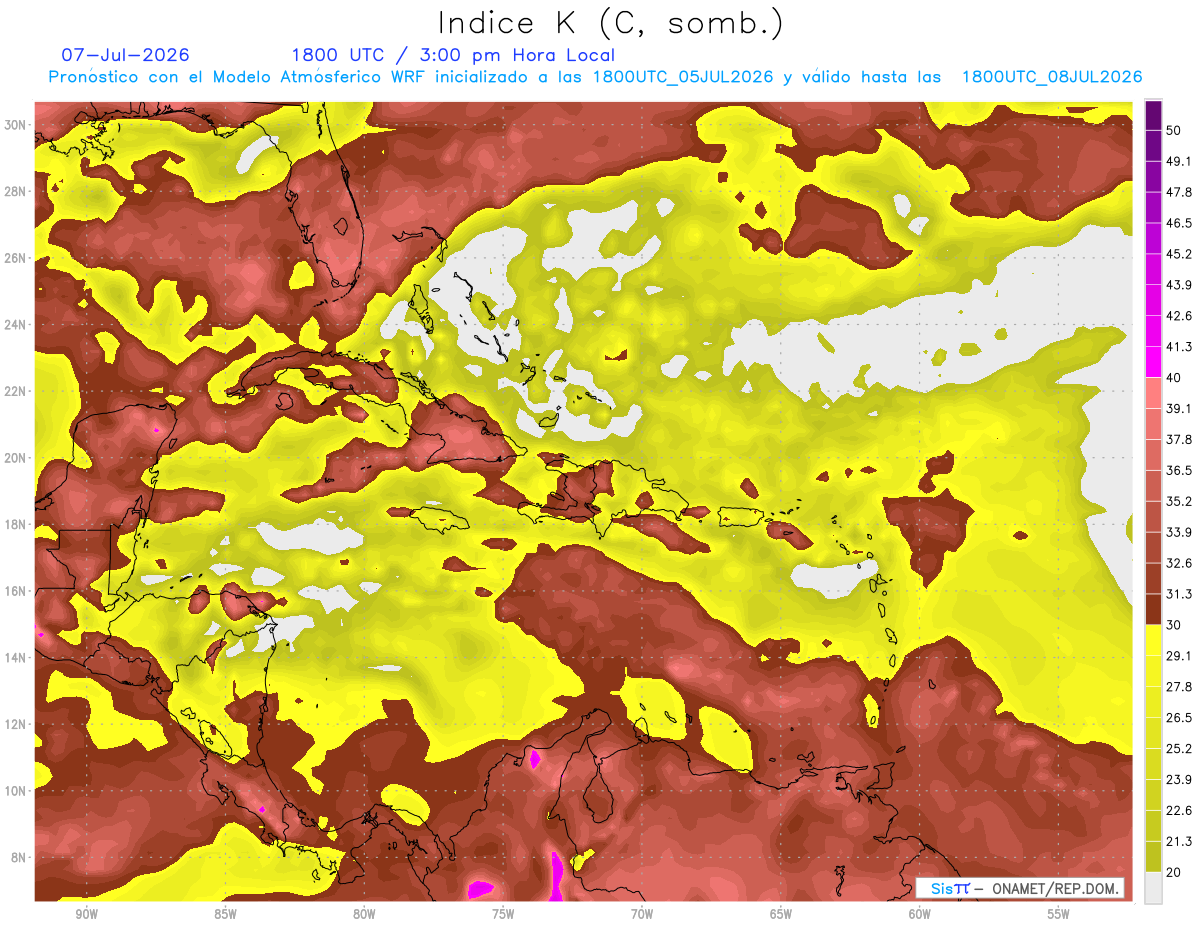This screenshot has height=927, width=1200.
Task: Click the 14N latitude label
Action: (x=16, y=658)
